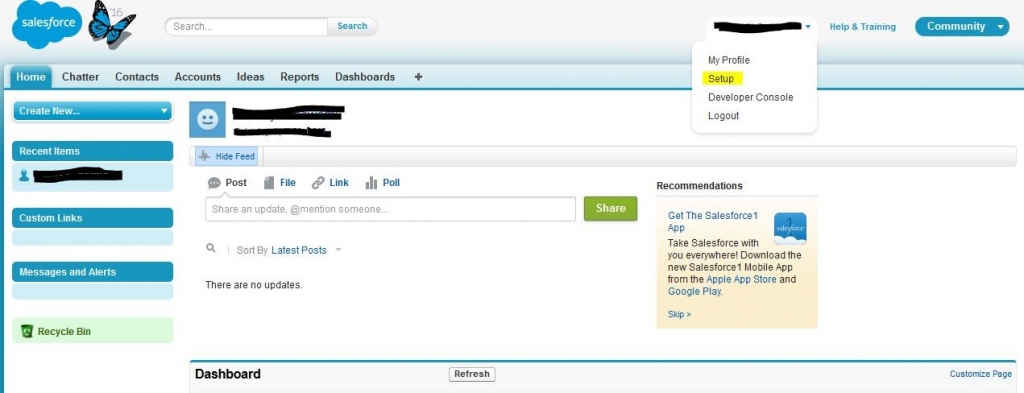This screenshot has width=1024, height=393.
Task: Click the blue butterfly seasonal logo
Action: [111, 24]
